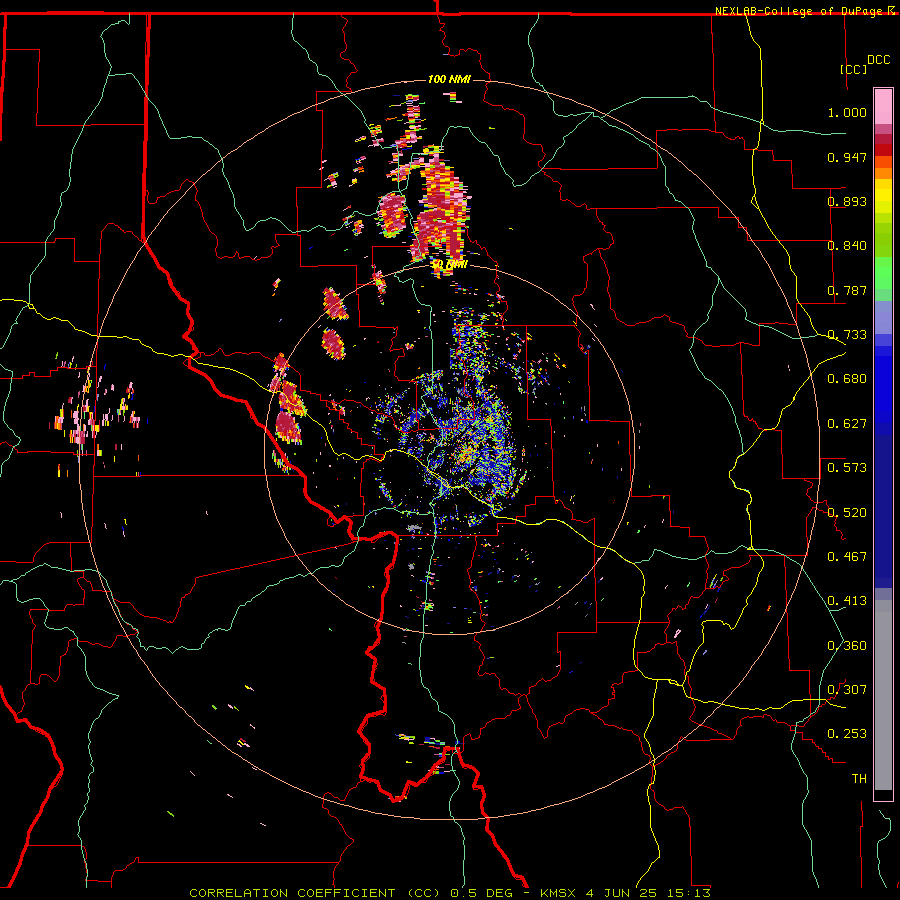Click the 0.467 legend value
Screen dimensions: 900x900
click(847, 557)
